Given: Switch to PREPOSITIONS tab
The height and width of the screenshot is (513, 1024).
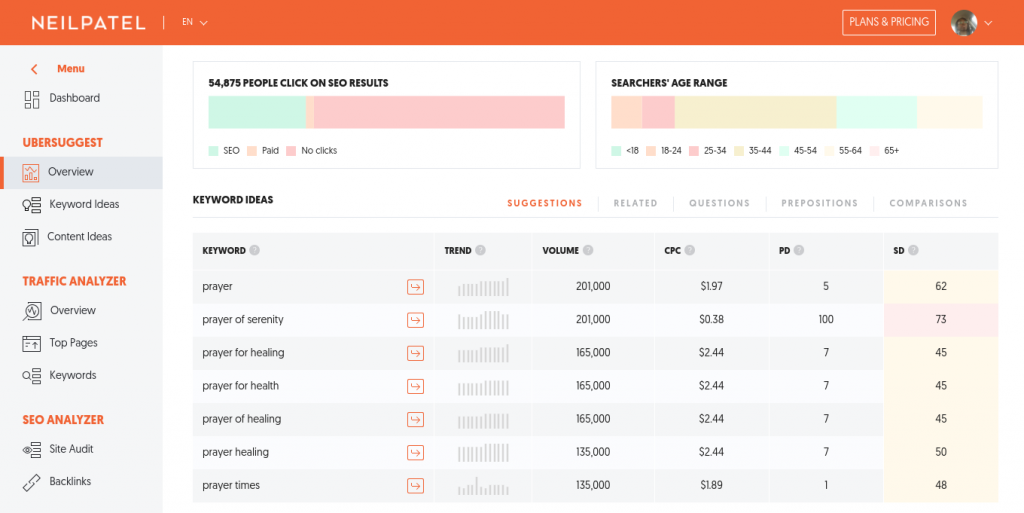Looking at the screenshot, I should 820,203.
